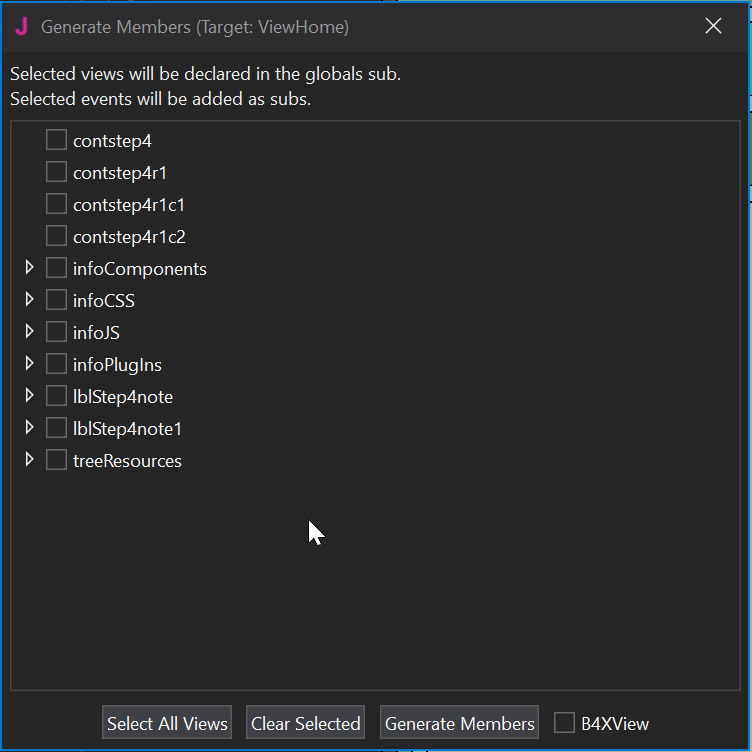
Task: Toggle the B4XView checkbox
Action: 565,723
